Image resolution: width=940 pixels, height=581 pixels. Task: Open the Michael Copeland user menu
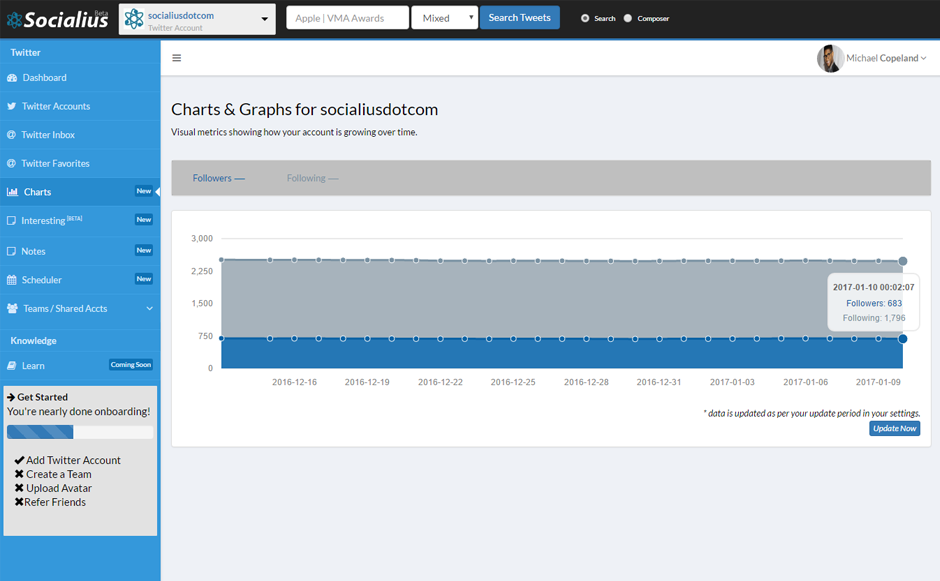(886, 58)
